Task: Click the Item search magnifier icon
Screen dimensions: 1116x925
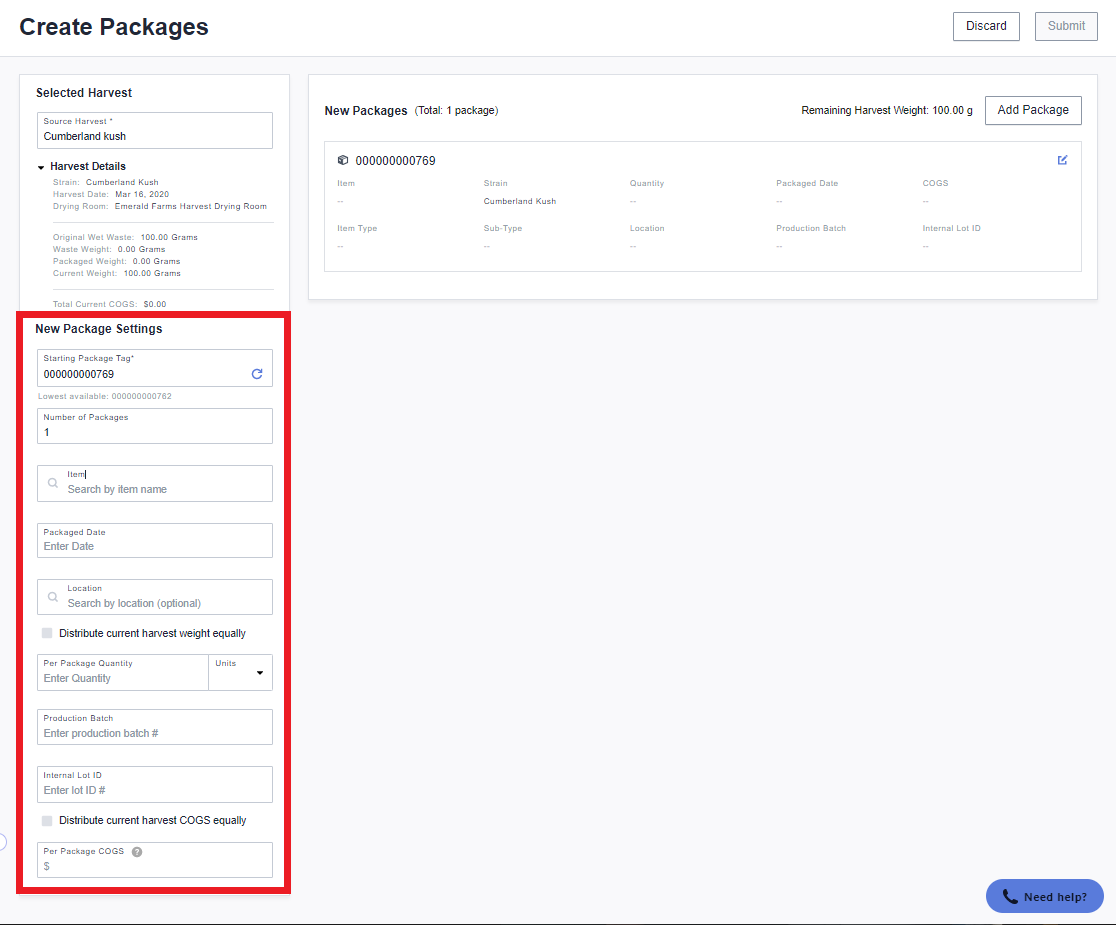Action: [53, 483]
